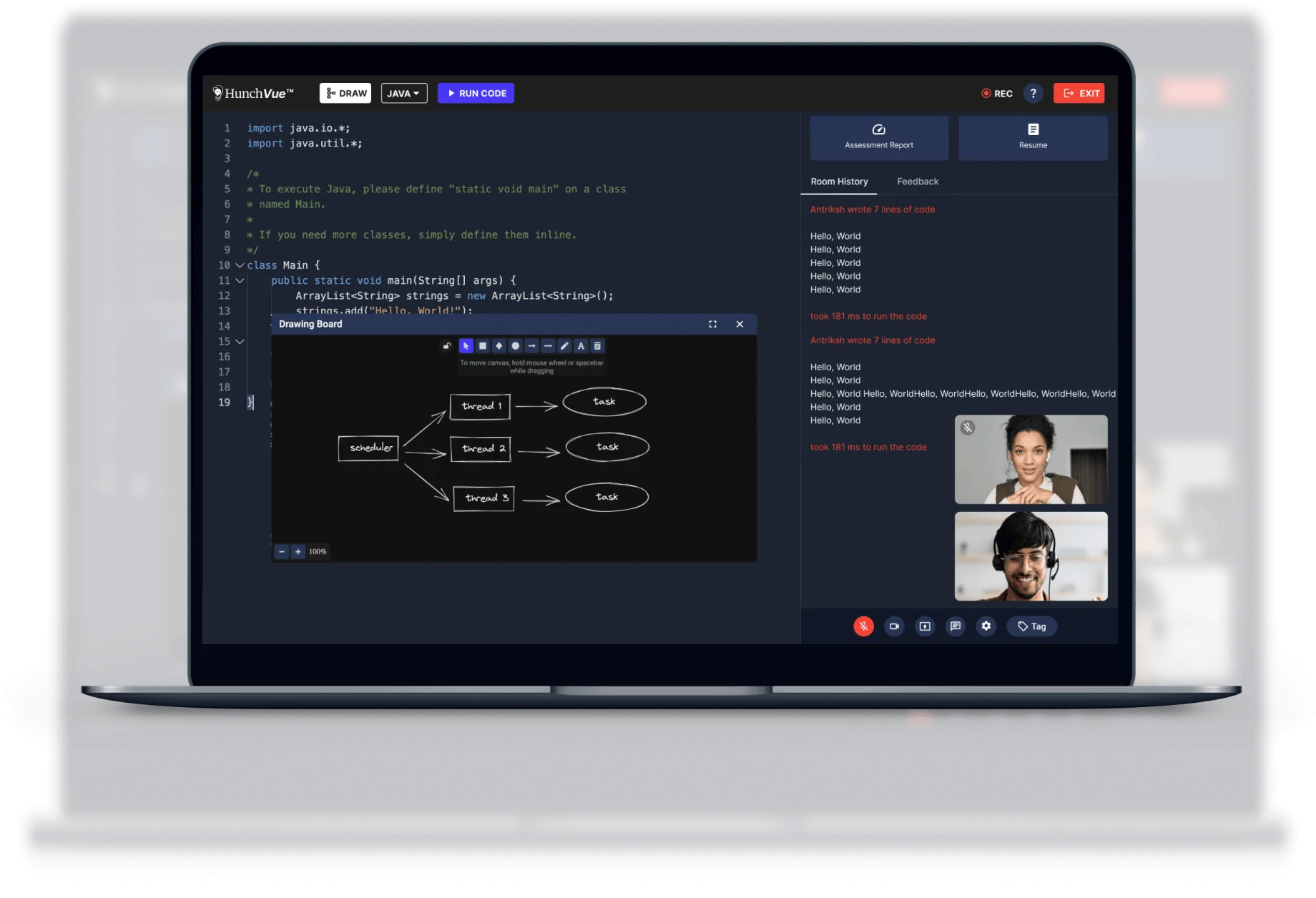Image resolution: width=1316 pixels, height=898 pixels.
Task: Select the Arrow connector tool
Action: click(531, 346)
